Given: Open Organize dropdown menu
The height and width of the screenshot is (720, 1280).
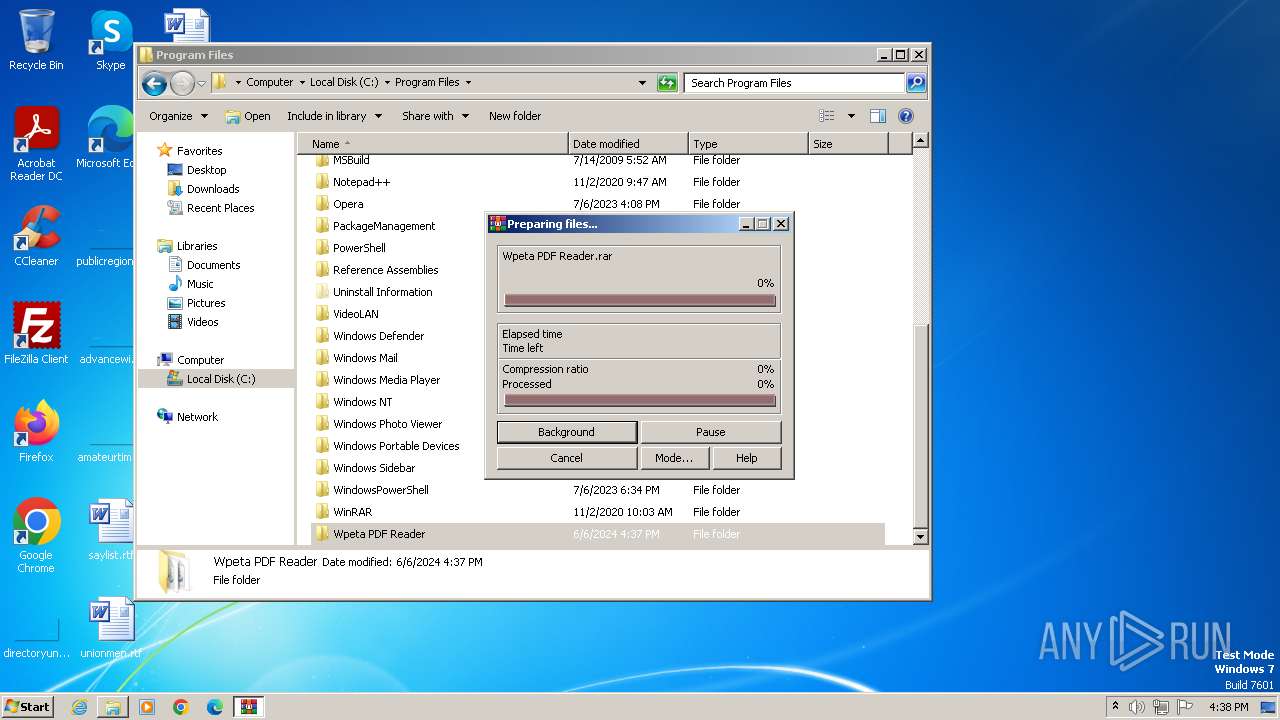Looking at the screenshot, I should pos(178,116).
